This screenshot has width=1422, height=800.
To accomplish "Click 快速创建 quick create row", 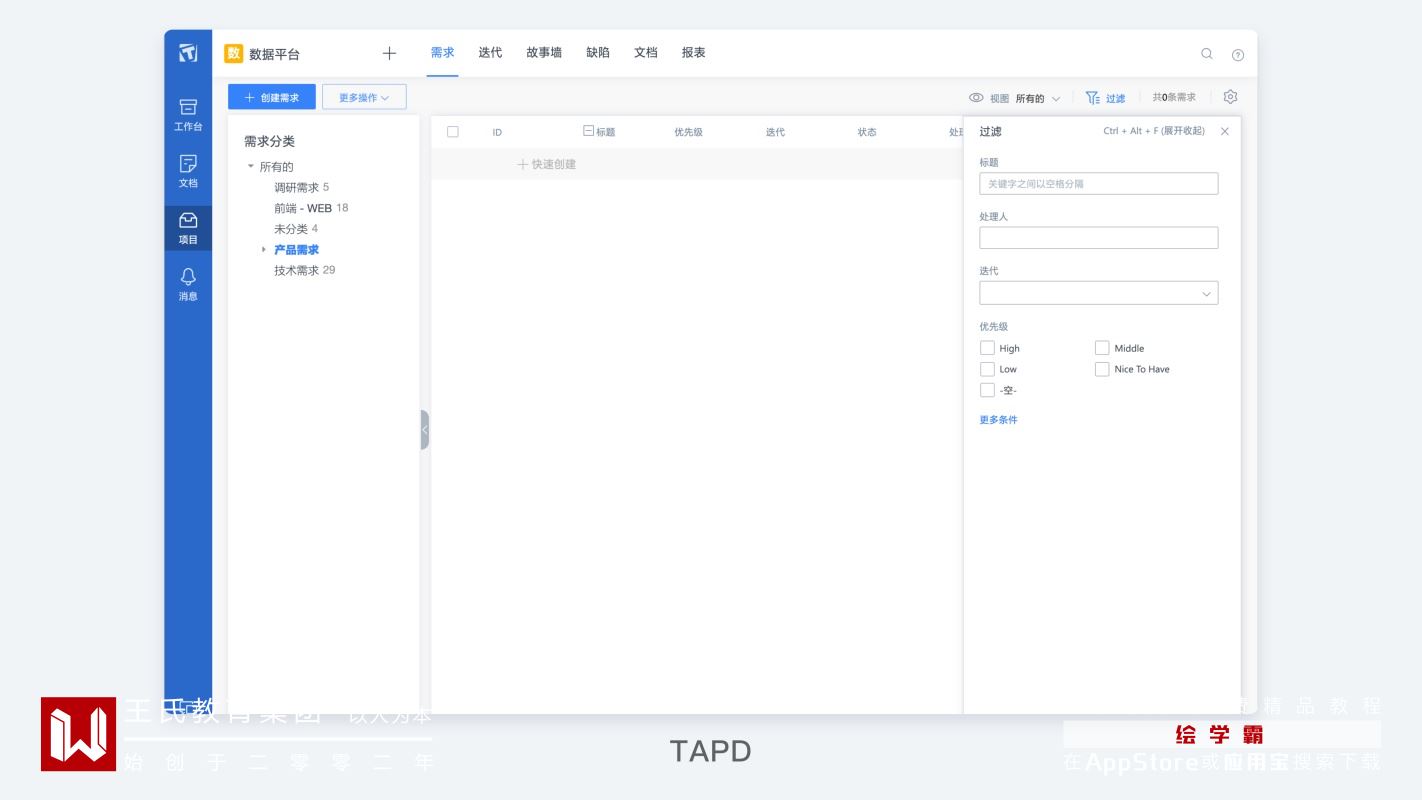I will pos(547,164).
